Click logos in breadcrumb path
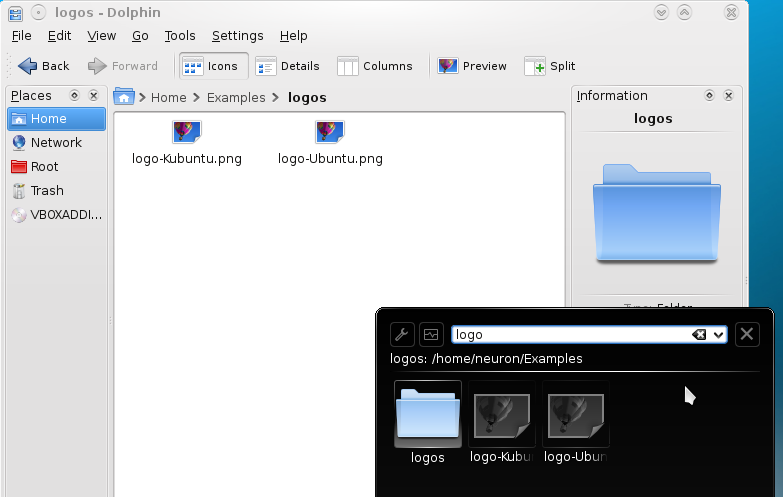Screen dimensions: 783x497 pos(307,97)
